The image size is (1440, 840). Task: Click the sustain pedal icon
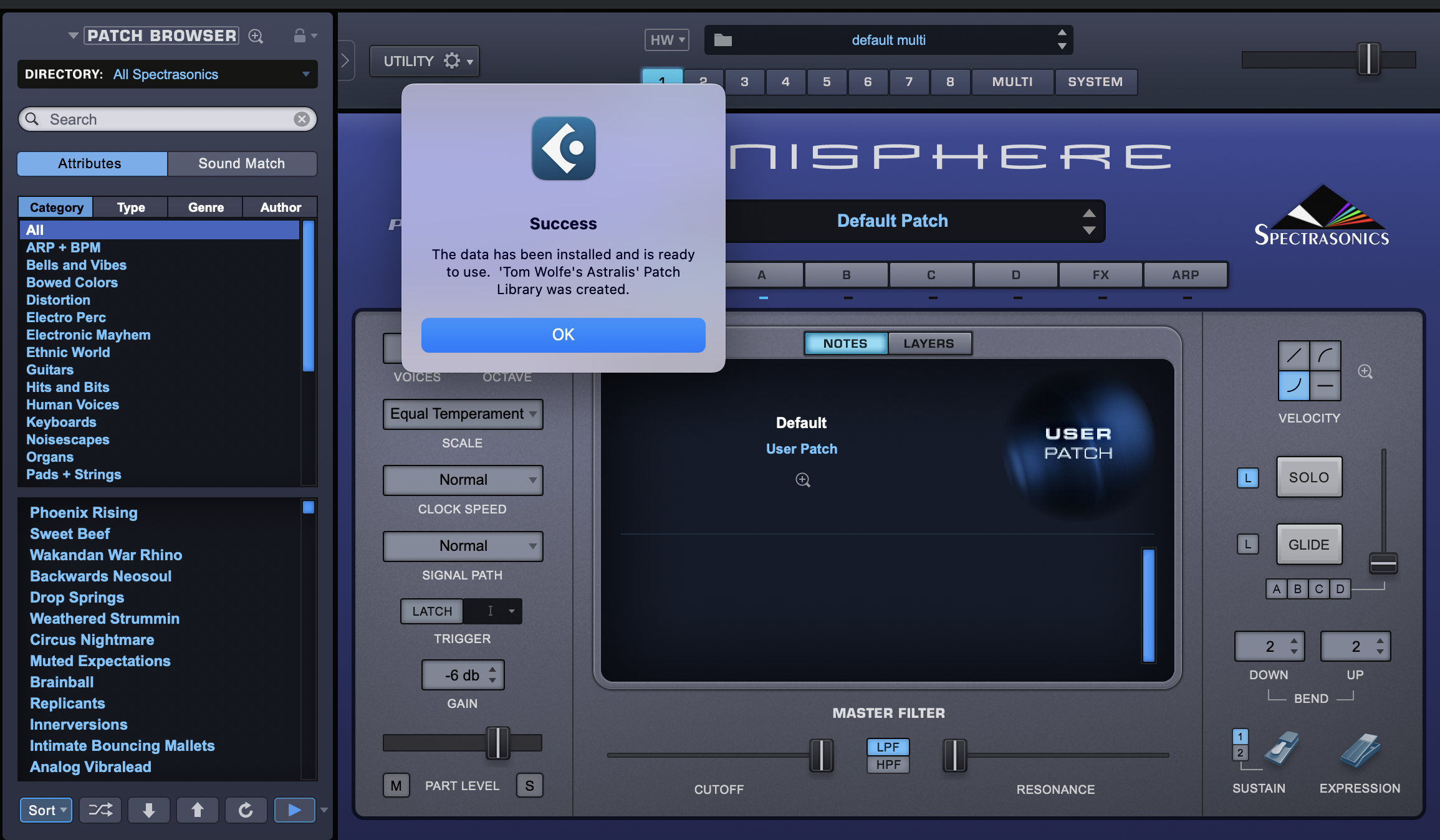1281,749
